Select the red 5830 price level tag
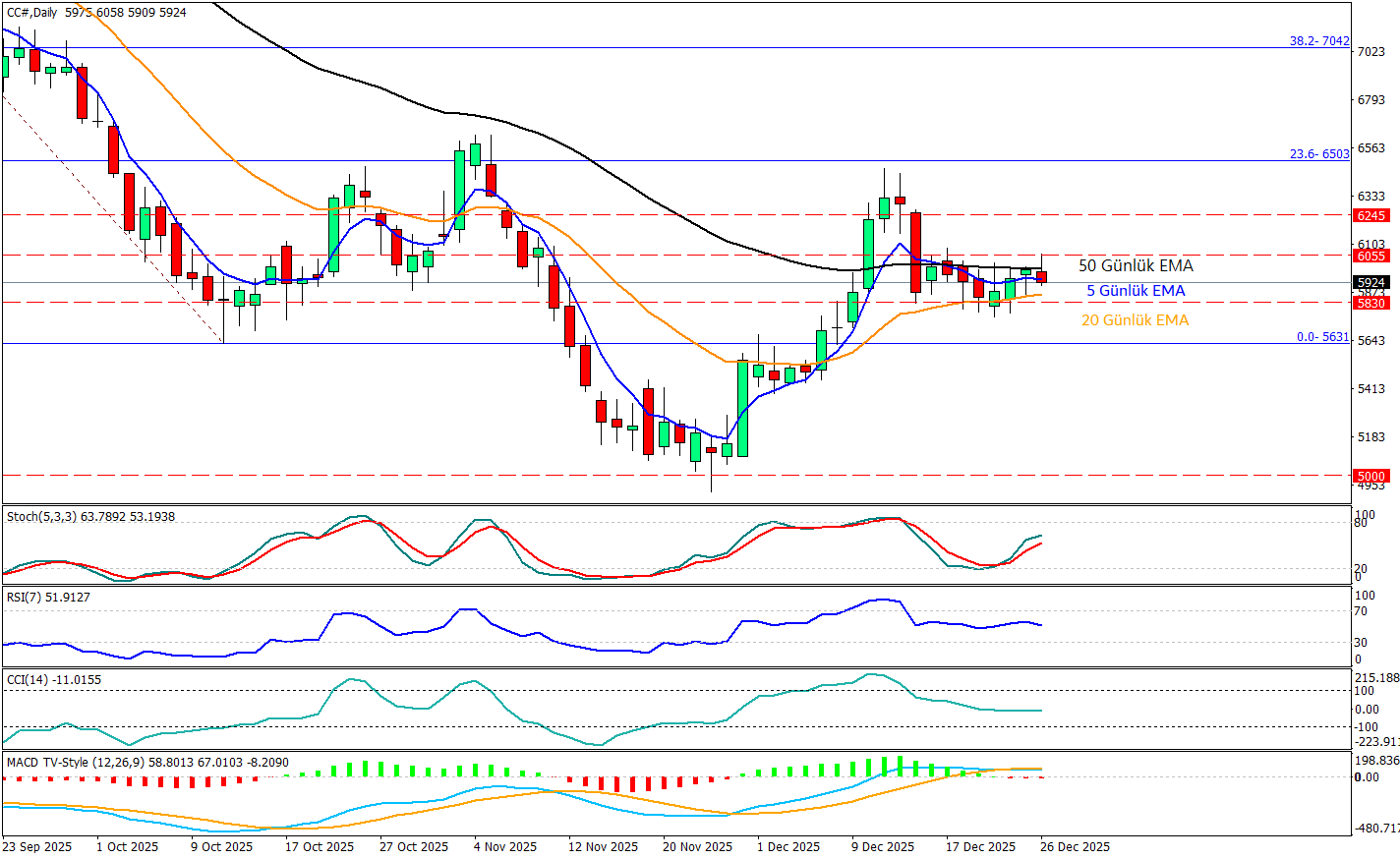Viewport: 1400px width, 859px height. click(1371, 304)
